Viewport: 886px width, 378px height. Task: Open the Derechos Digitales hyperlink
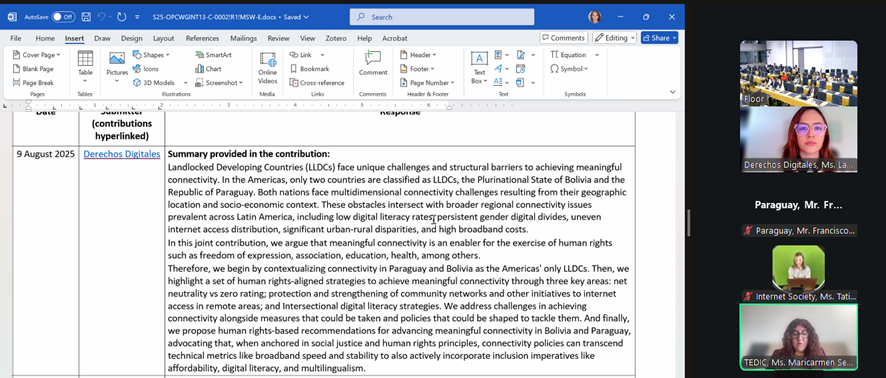121,154
